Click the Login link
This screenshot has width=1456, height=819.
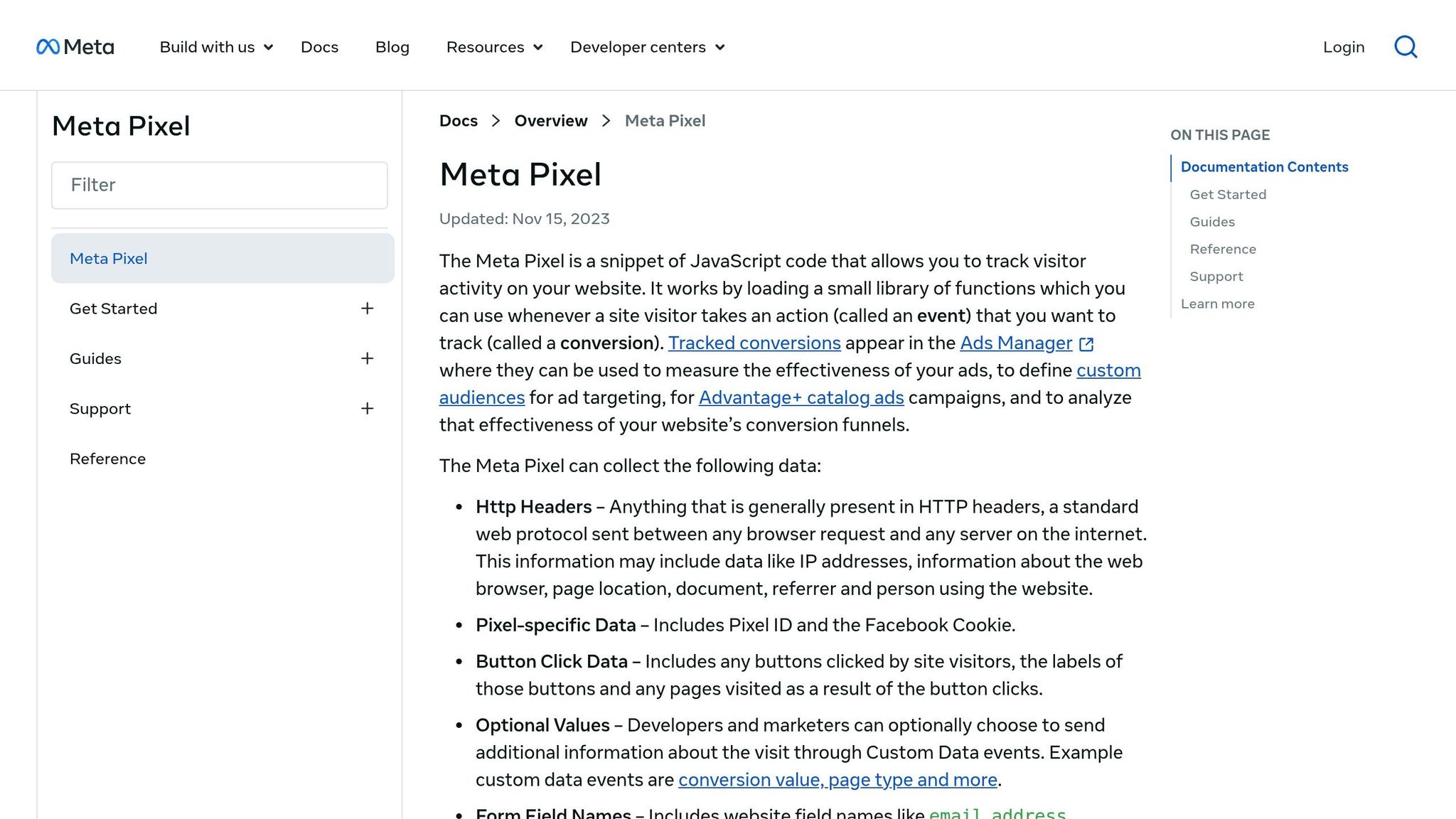tap(1344, 47)
